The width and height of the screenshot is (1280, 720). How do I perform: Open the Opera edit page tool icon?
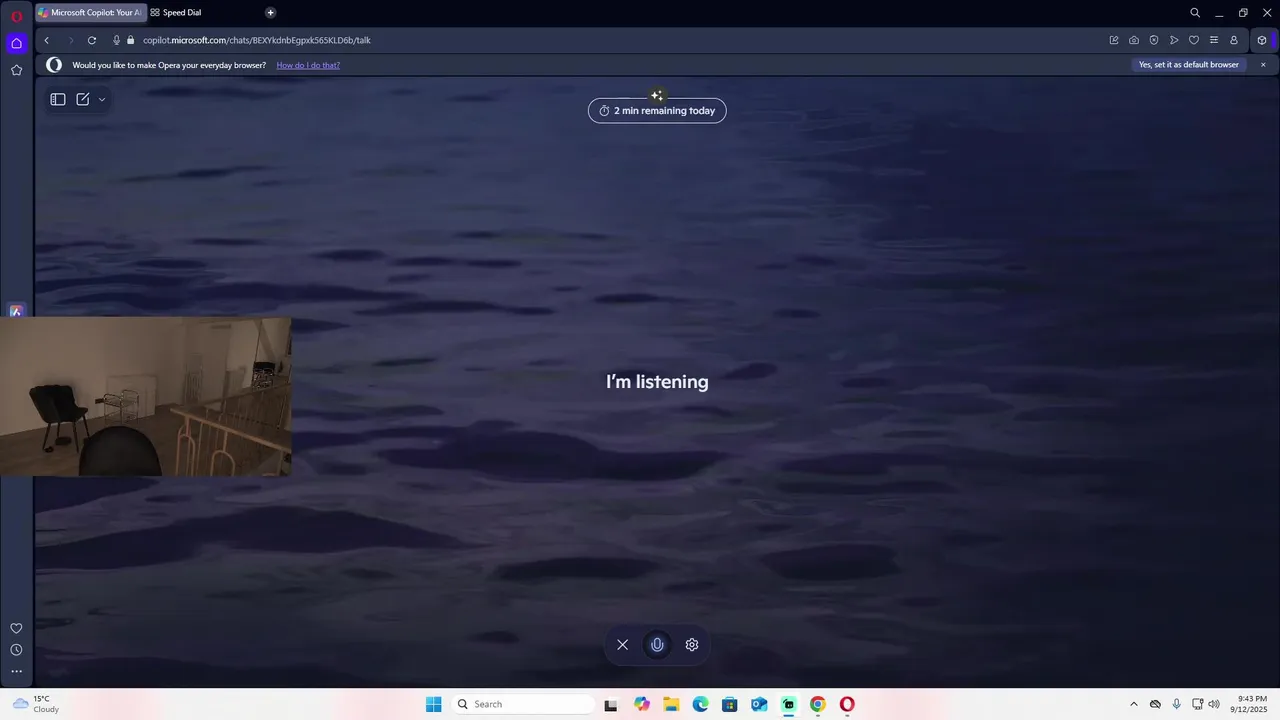[x=1114, y=40]
